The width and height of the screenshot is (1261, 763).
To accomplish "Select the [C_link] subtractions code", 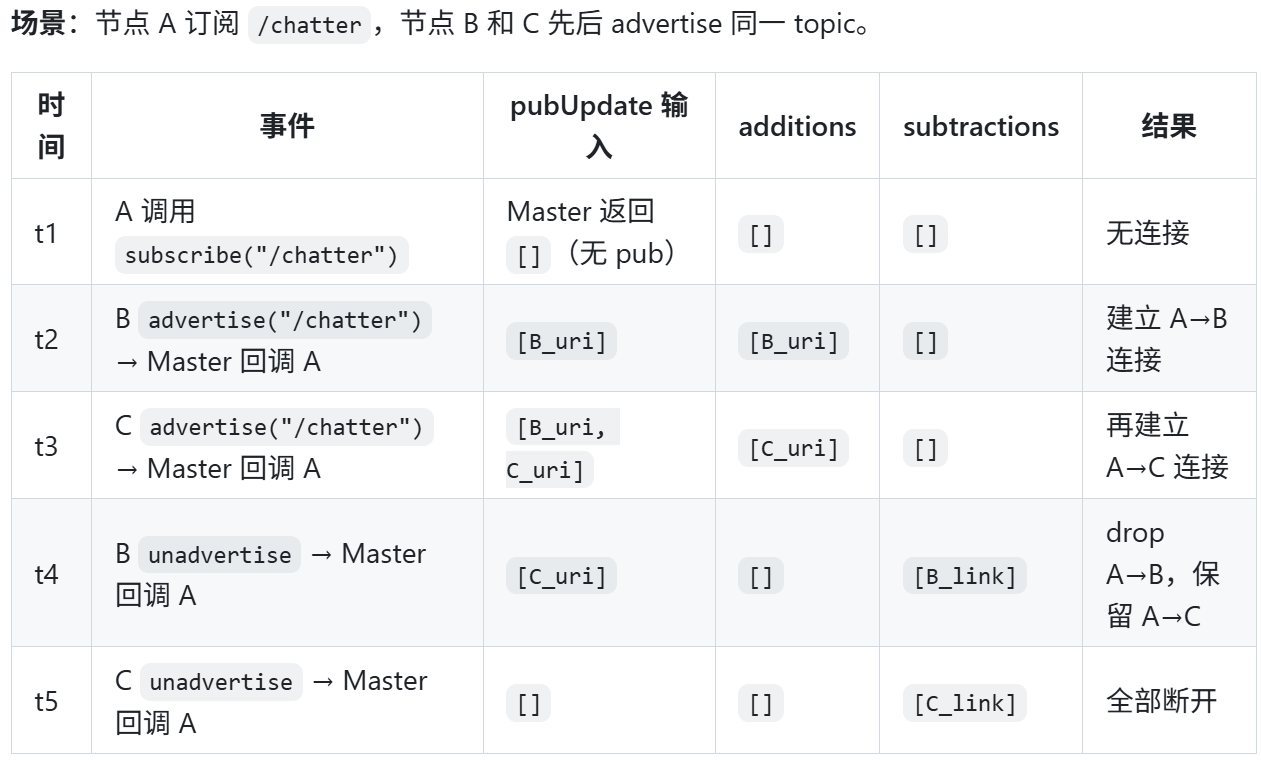I will pos(964,703).
